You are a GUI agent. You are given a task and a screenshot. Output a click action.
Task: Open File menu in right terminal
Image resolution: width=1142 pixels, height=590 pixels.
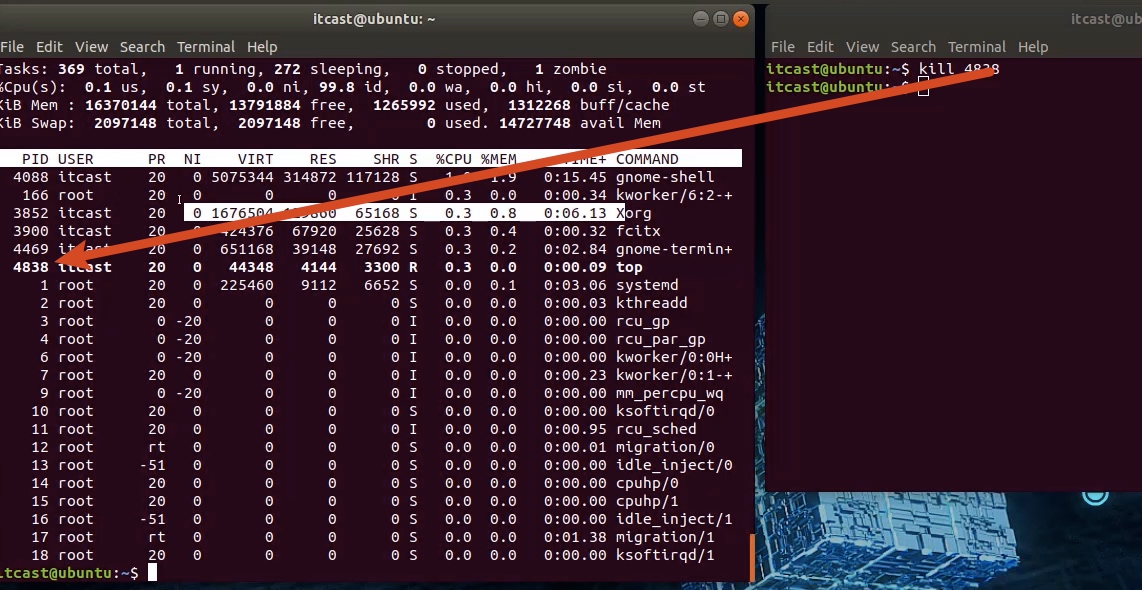(783, 47)
